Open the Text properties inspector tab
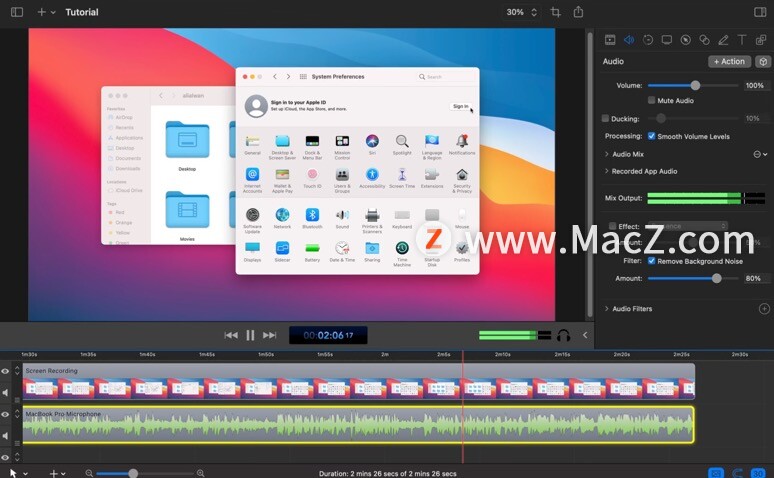The image size is (774, 478). [x=741, y=40]
